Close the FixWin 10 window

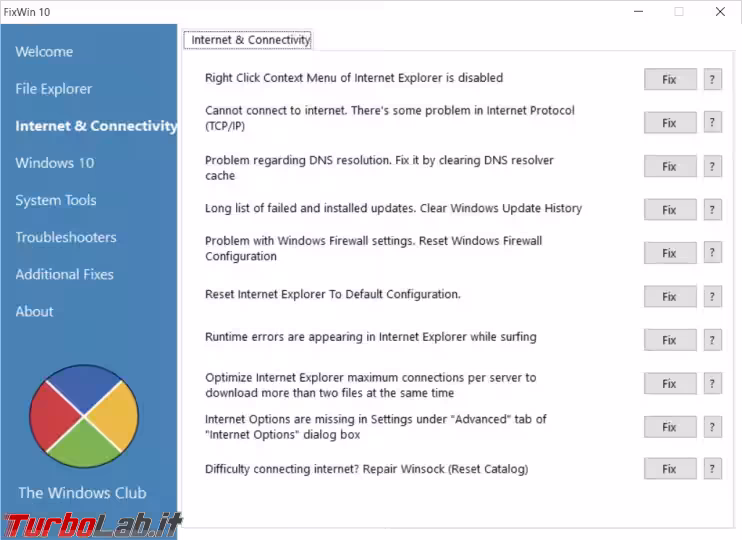click(720, 11)
